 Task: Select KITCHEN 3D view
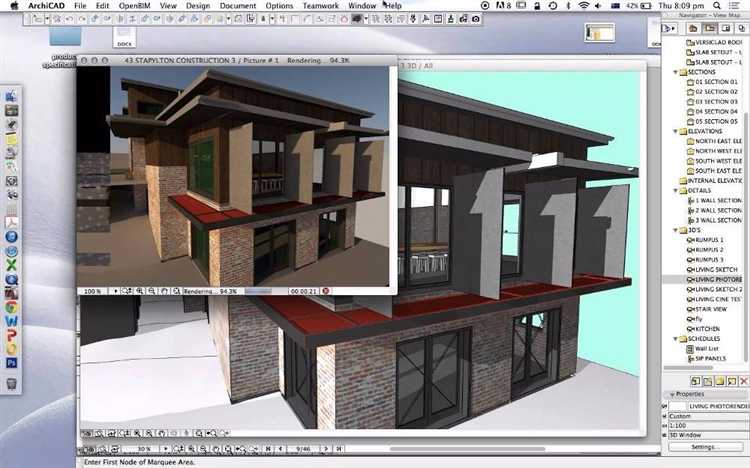(703, 329)
